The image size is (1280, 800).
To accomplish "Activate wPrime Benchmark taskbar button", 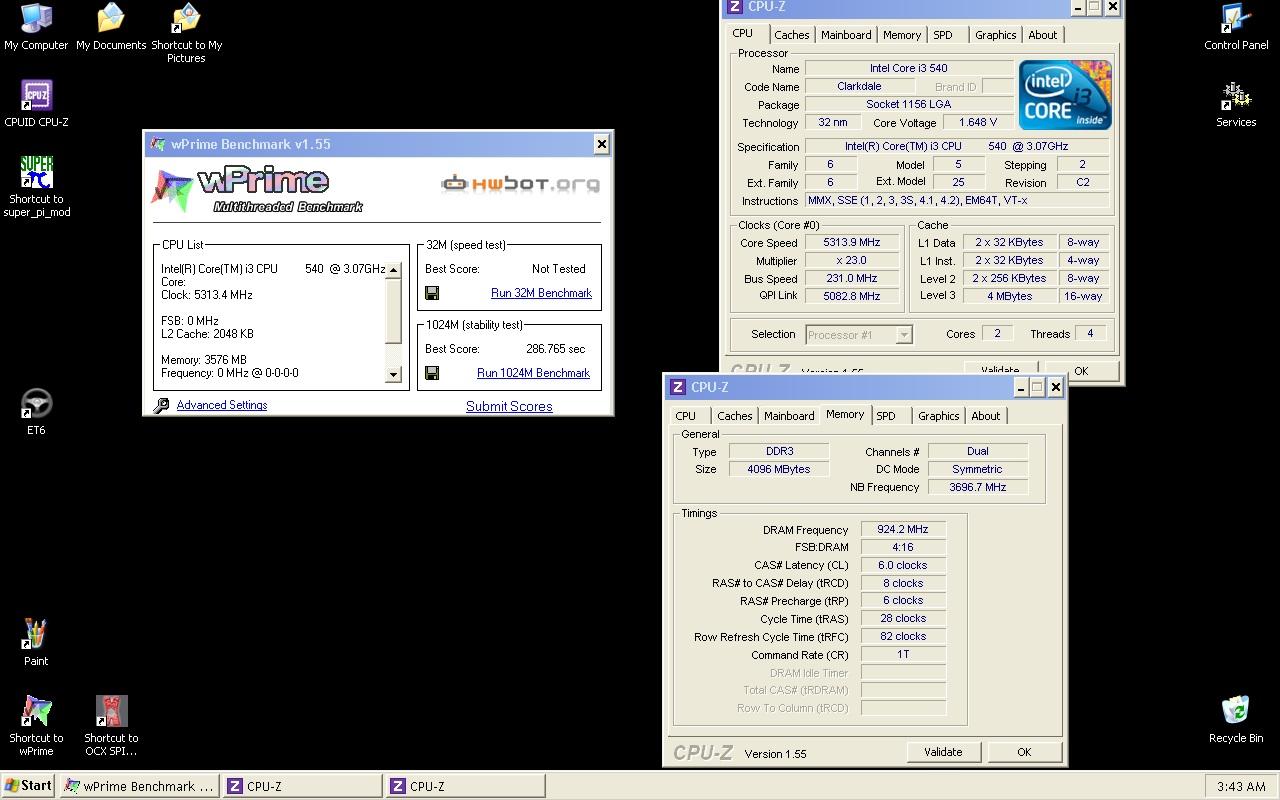I will (139, 786).
